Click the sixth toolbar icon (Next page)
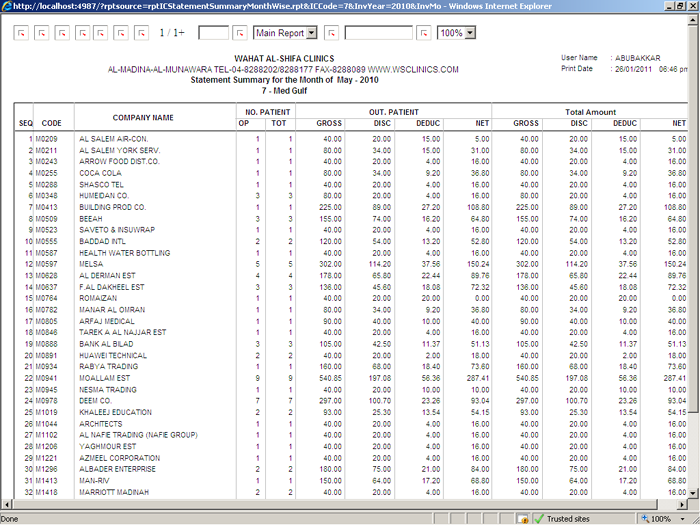 (121, 33)
